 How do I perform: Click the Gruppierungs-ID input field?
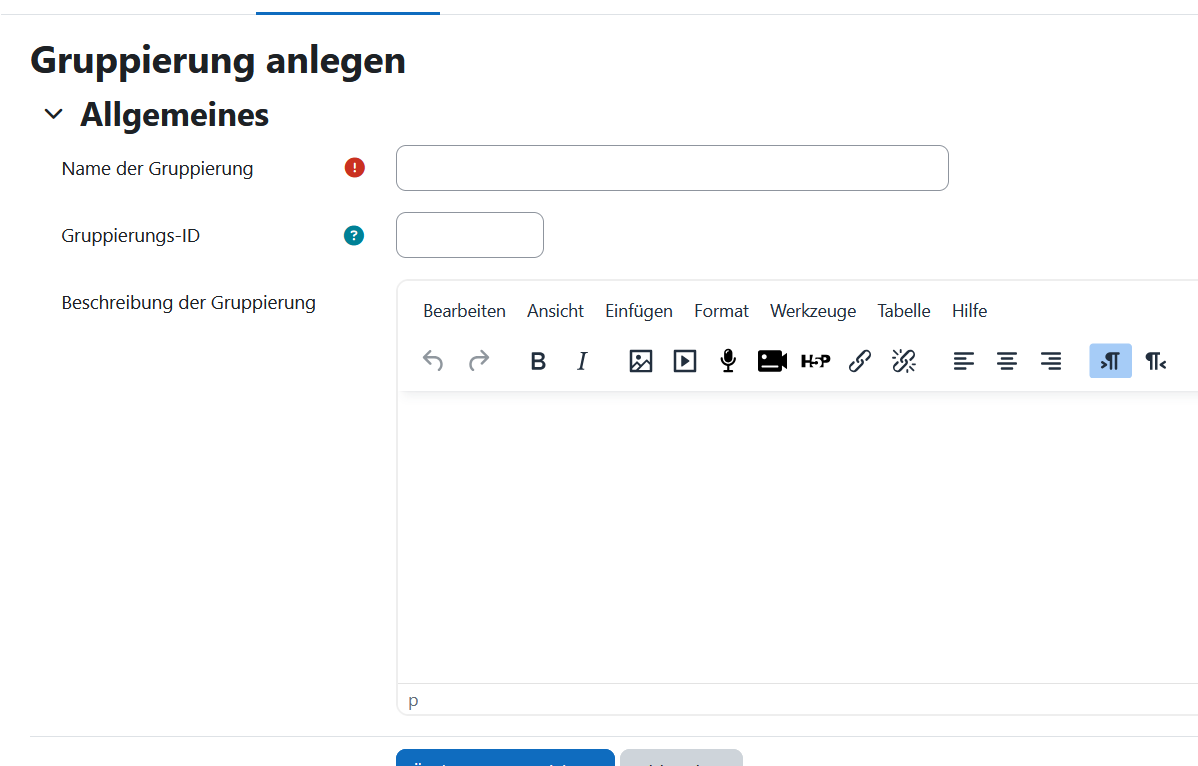pos(470,235)
